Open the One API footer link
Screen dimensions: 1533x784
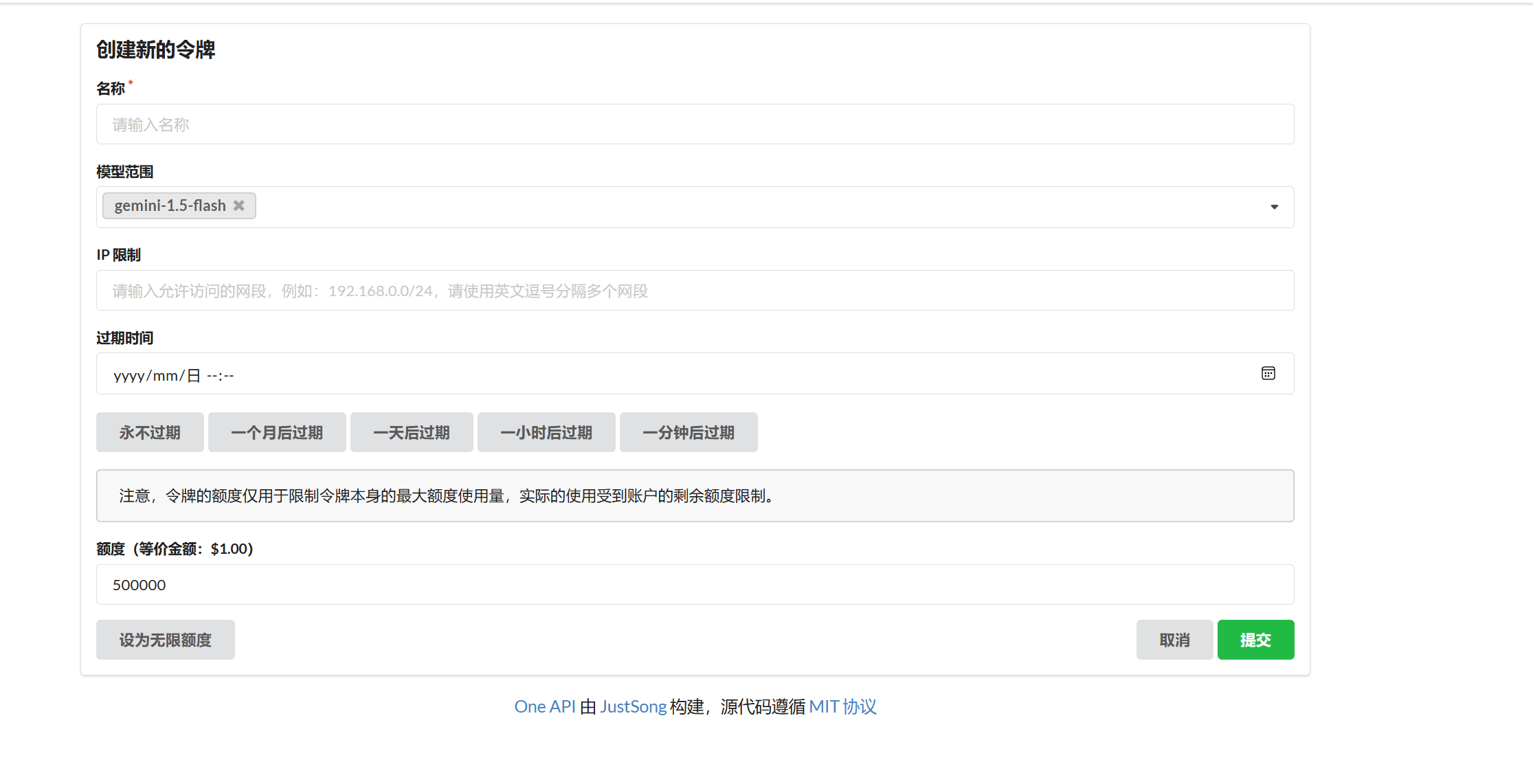pos(544,707)
